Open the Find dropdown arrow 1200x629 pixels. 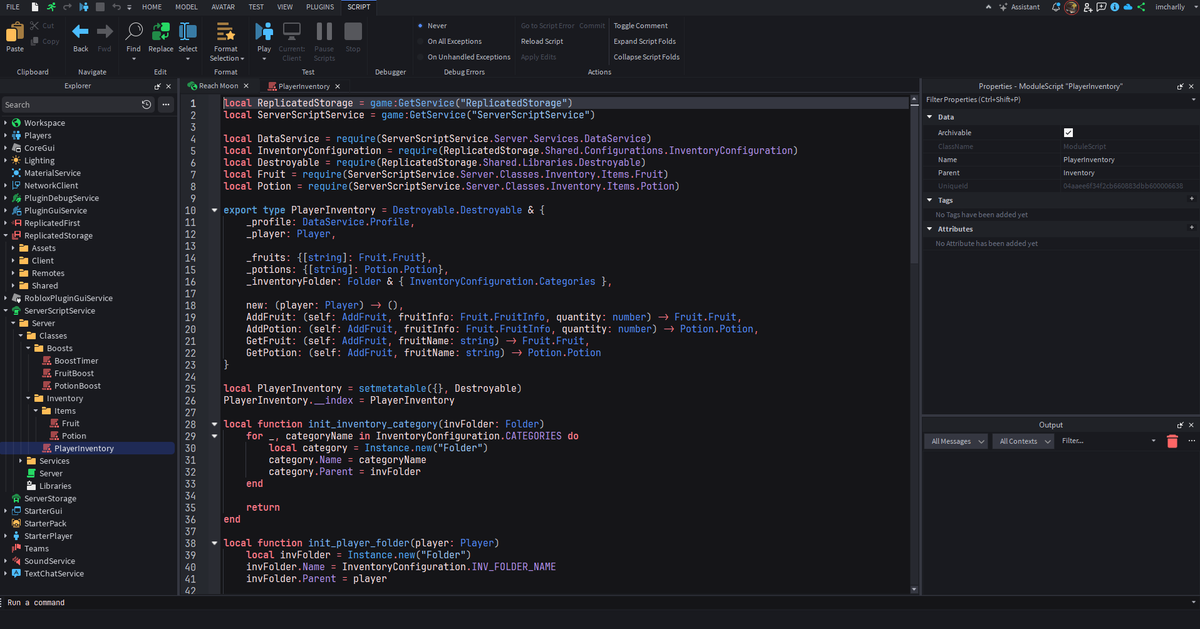[134, 59]
